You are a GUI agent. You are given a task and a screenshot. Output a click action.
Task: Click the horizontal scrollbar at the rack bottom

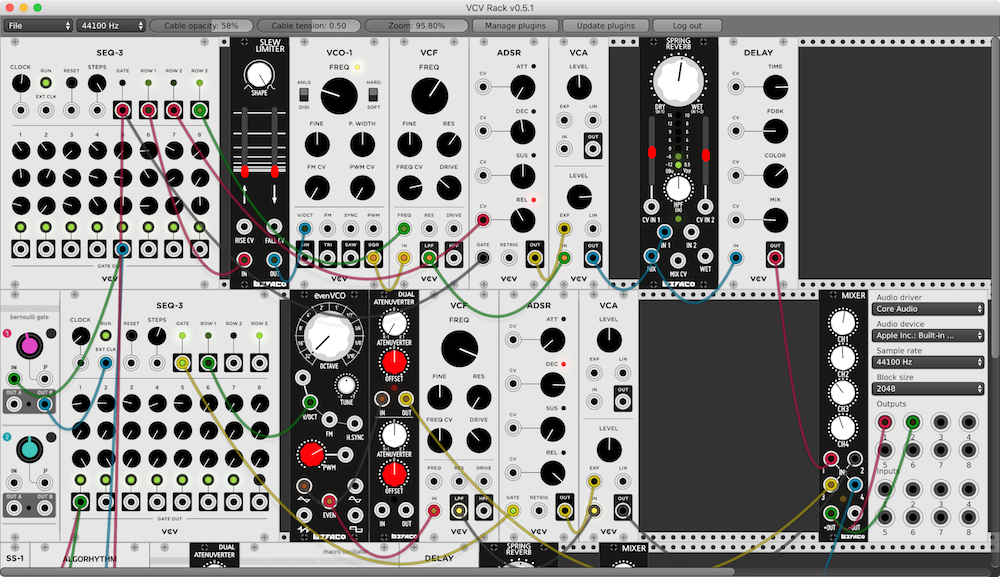click(367, 572)
